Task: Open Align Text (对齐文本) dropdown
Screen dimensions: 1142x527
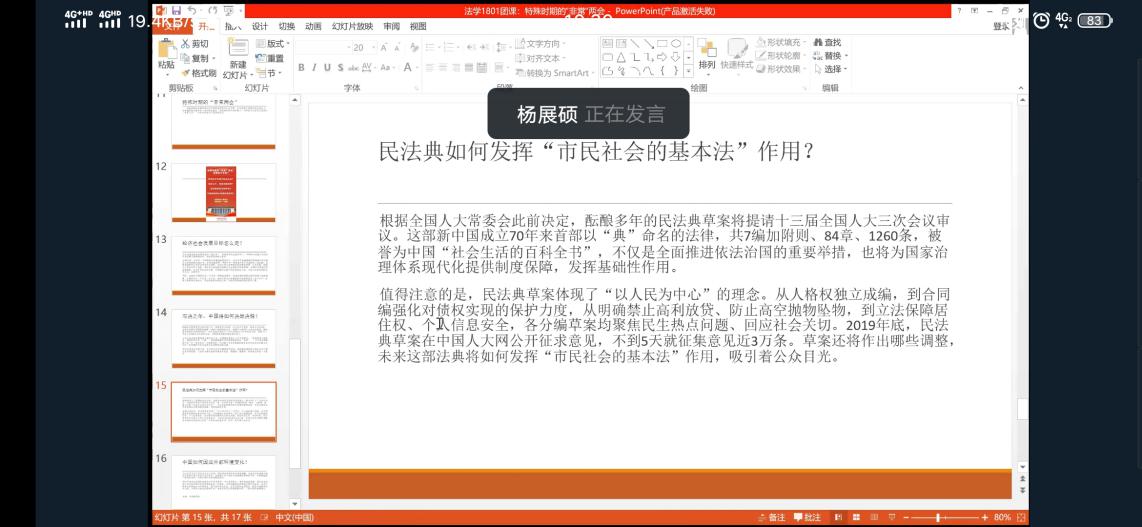Action: (540, 58)
